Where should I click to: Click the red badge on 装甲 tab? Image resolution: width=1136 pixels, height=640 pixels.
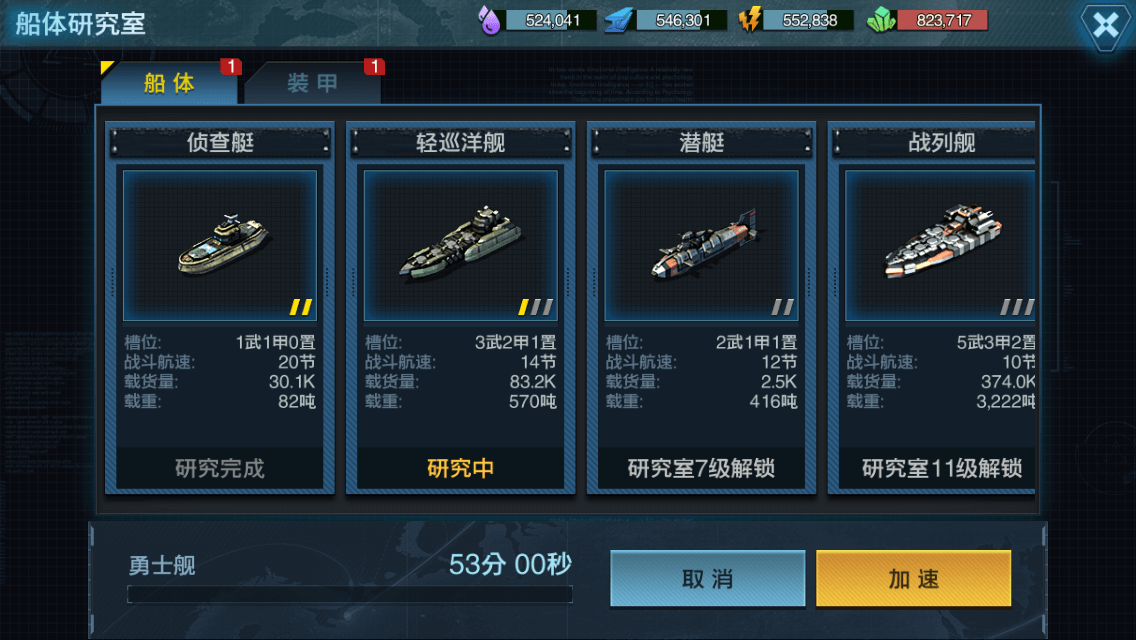pyautogui.click(x=375, y=67)
